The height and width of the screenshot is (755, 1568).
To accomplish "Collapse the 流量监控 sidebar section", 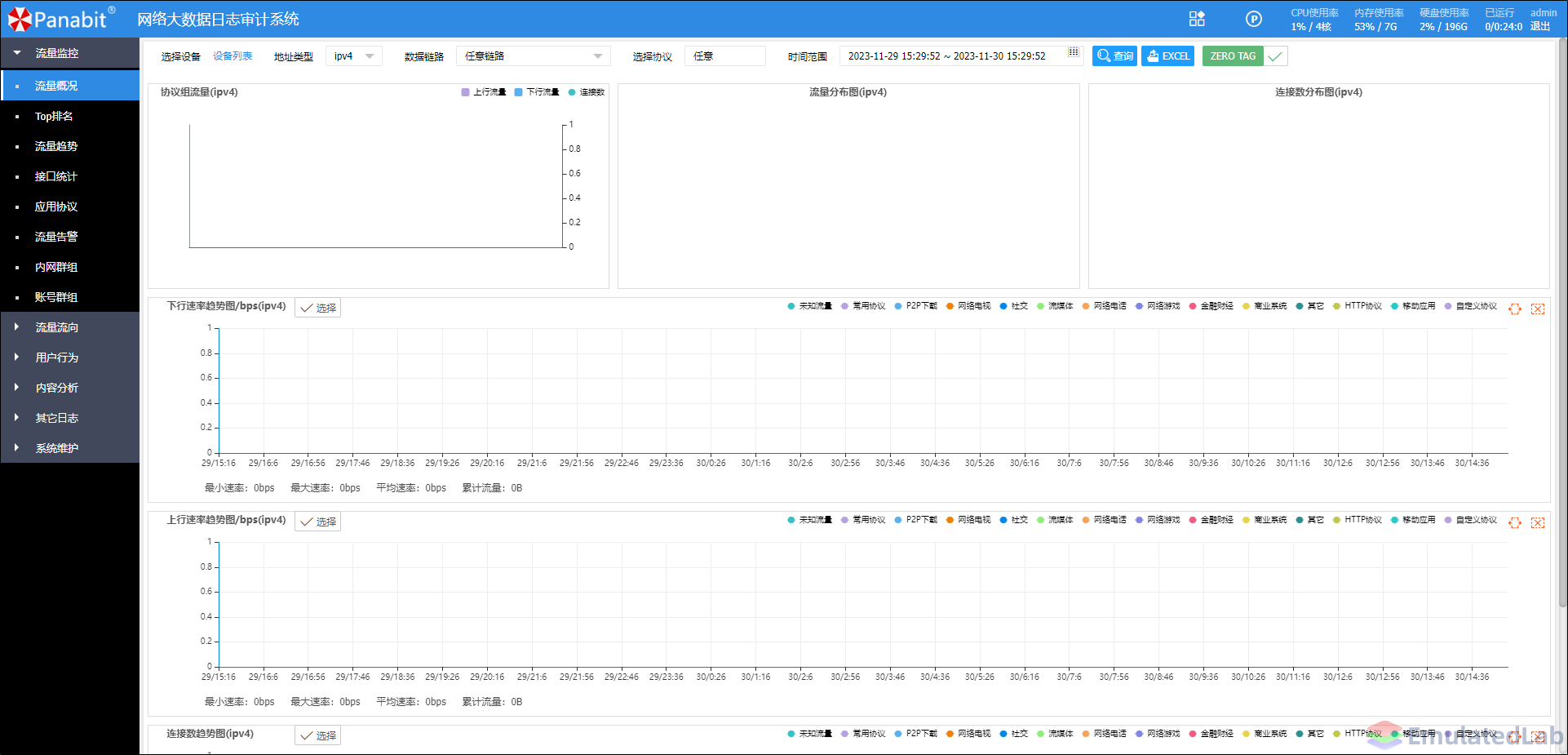I will (x=70, y=53).
